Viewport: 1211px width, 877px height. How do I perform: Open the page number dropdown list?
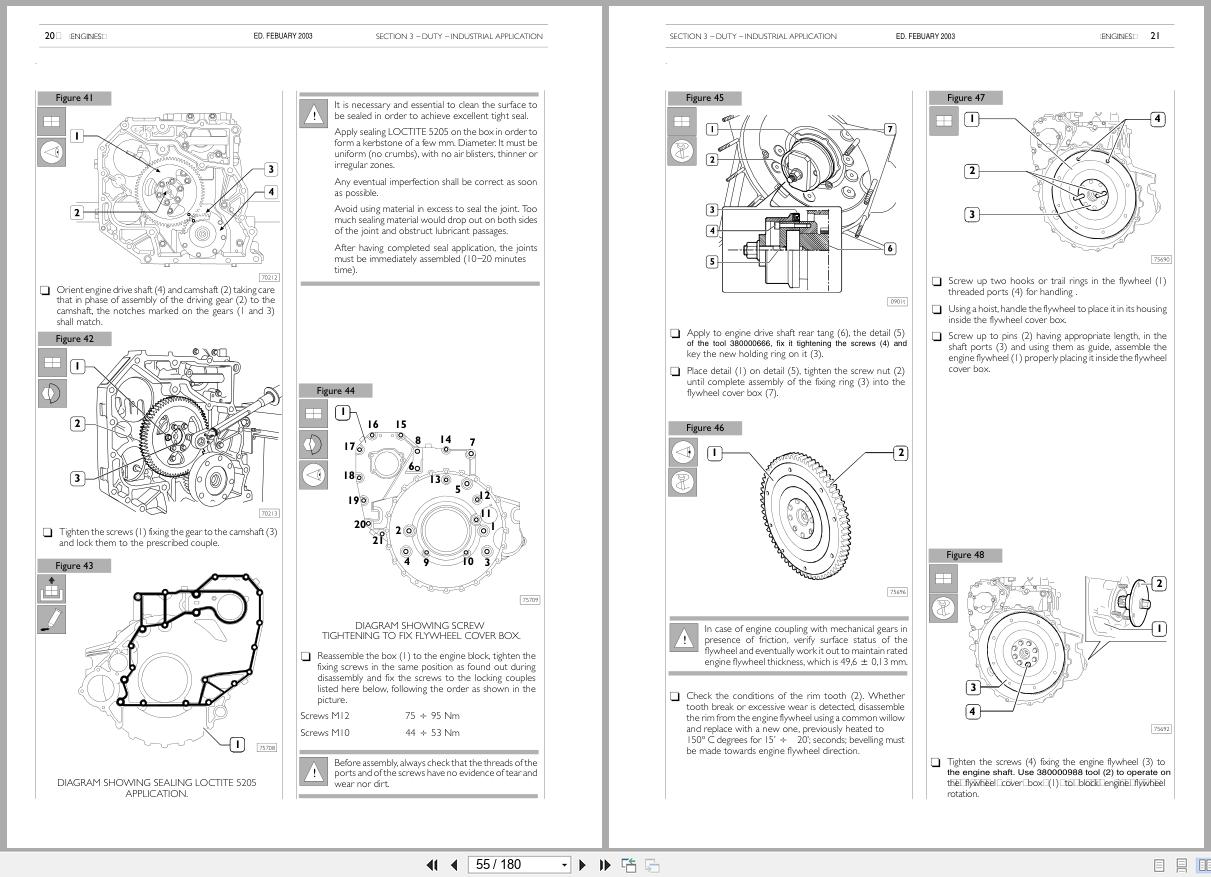pyautogui.click(x=564, y=864)
